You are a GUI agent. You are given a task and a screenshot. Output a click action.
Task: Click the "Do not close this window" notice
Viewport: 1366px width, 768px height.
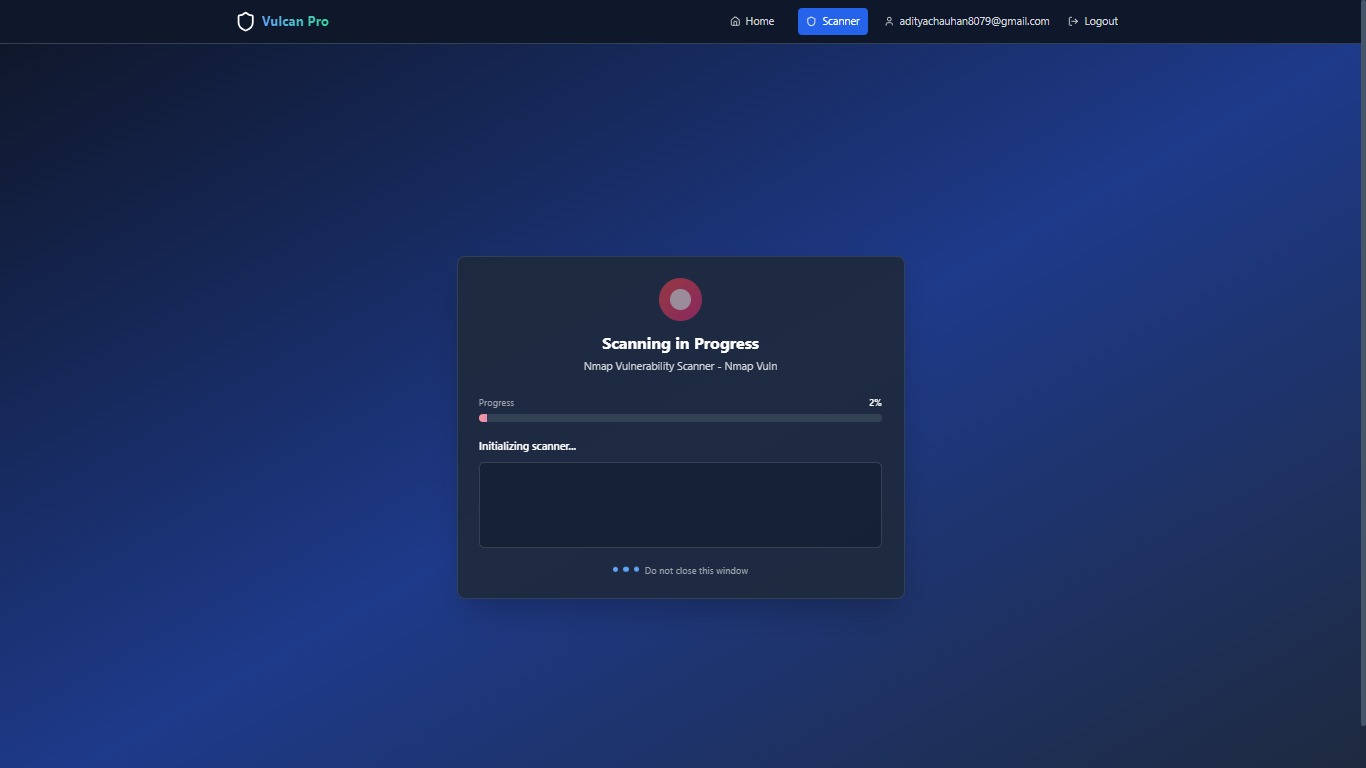tap(696, 571)
